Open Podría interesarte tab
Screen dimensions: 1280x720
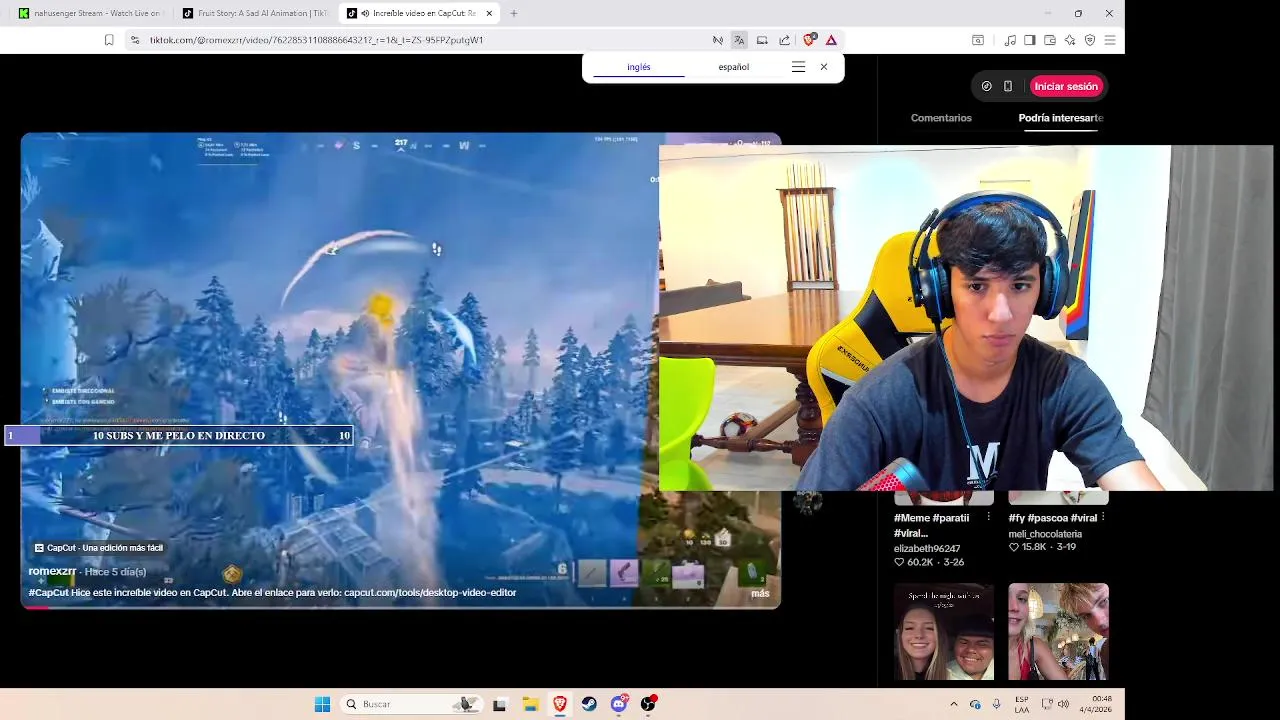coord(1060,118)
